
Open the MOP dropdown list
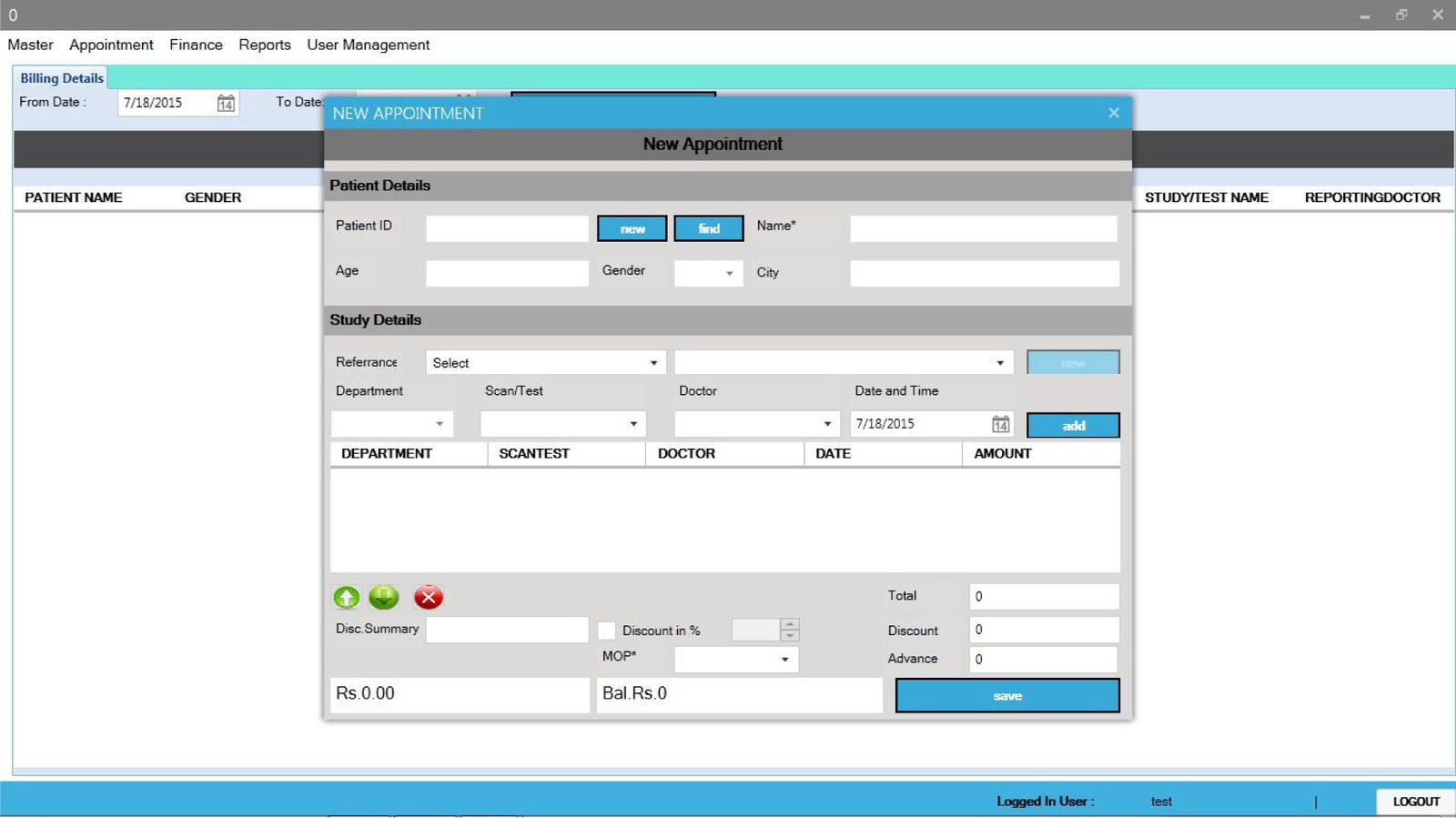click(784, 660)
